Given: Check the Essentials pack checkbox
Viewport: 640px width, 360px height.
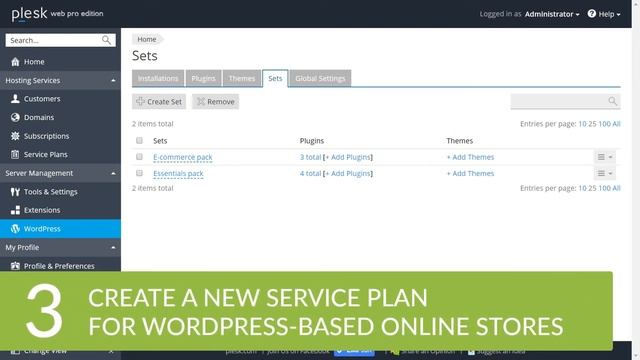Looking at the screenshot, I should pos(139,173).
